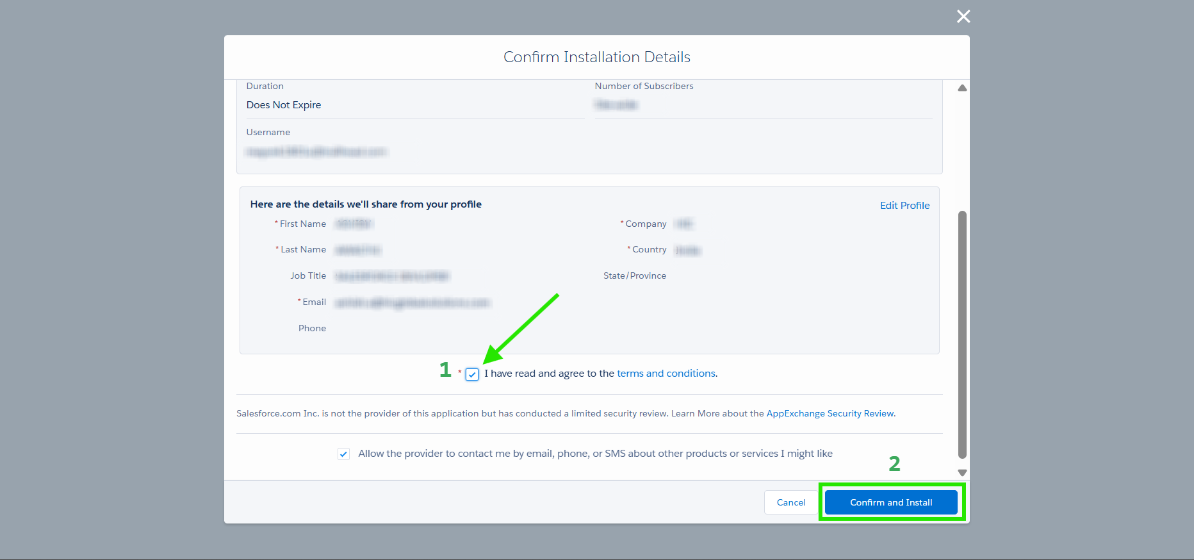The height and width of the screenshot is (560, 1194).
Task: Click the 'First Name' field label
Action: (x=303, y=224)
